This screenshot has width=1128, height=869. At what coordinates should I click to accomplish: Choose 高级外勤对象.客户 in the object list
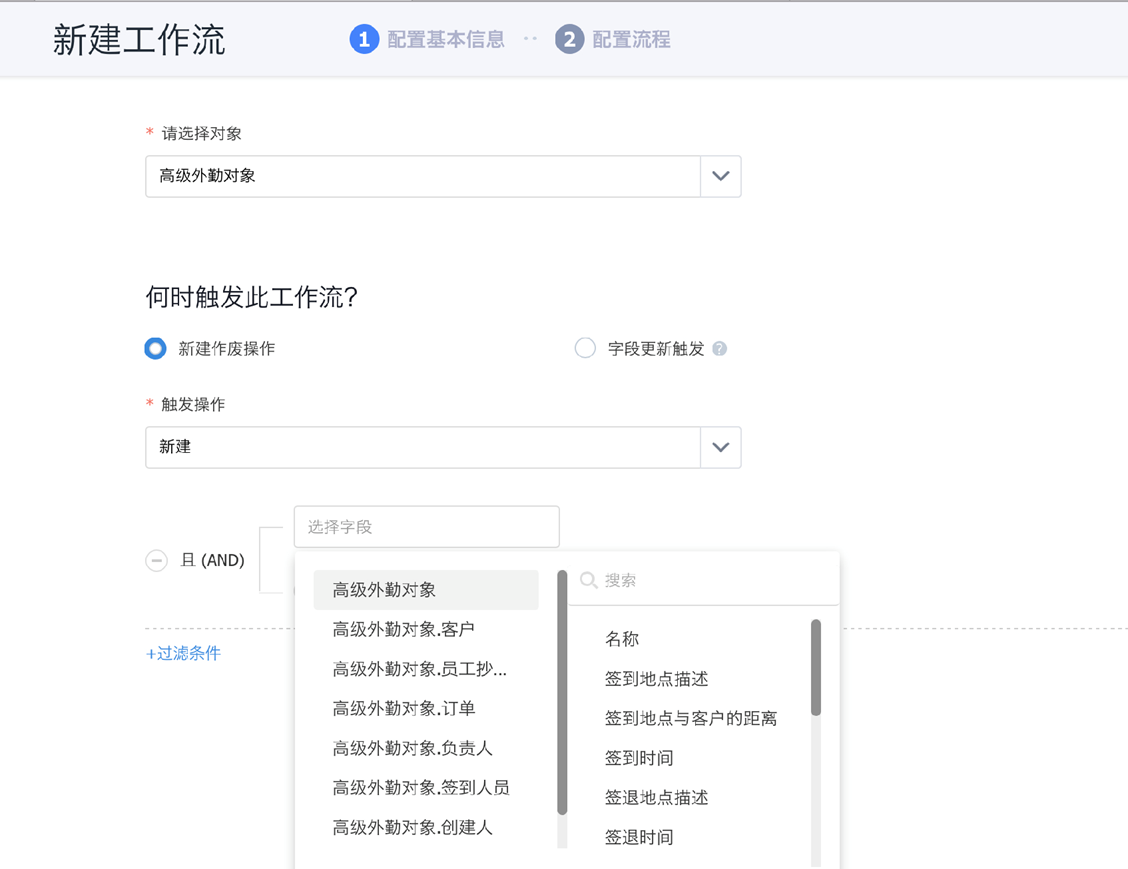[403, 629]
